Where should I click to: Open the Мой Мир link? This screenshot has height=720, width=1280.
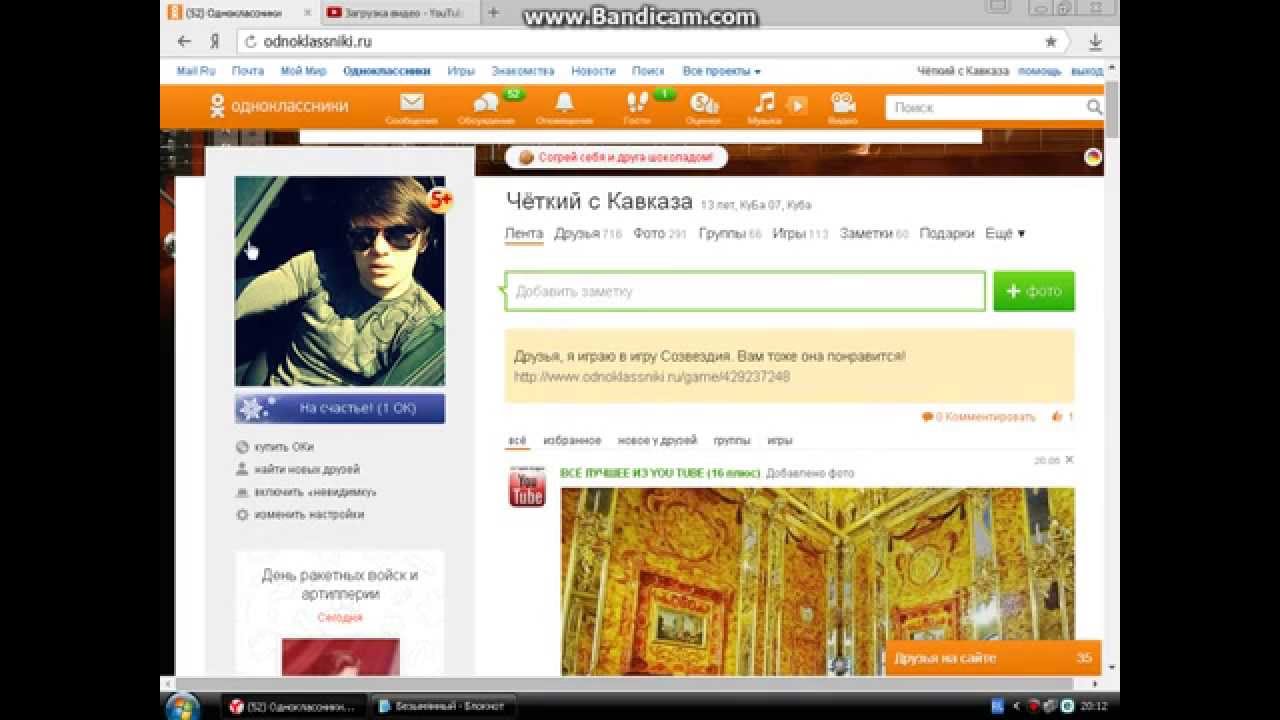point(303,71)
